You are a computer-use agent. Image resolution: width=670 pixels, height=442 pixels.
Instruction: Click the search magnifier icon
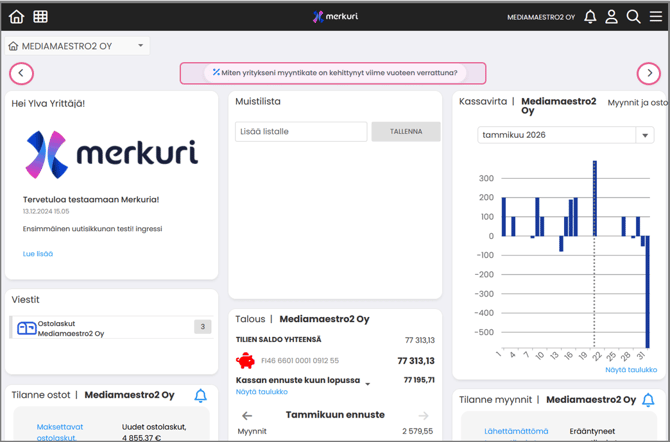(633, 17)
